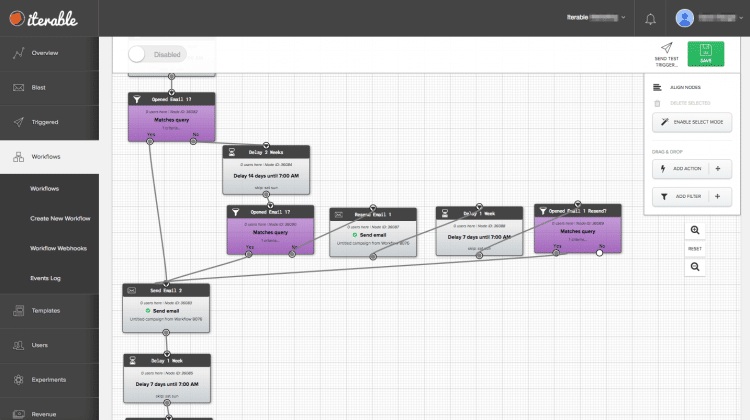Viewport: 750px width, 420px height.
Task: Click the envelope icon on Send Email 2 node
Action: (x=132, y=290)
